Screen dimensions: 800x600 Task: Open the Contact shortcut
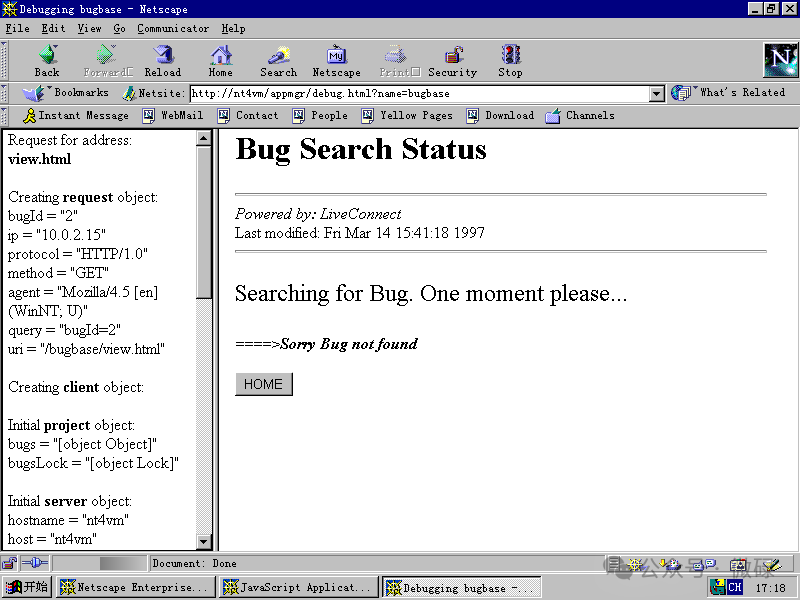click(248, 116)
